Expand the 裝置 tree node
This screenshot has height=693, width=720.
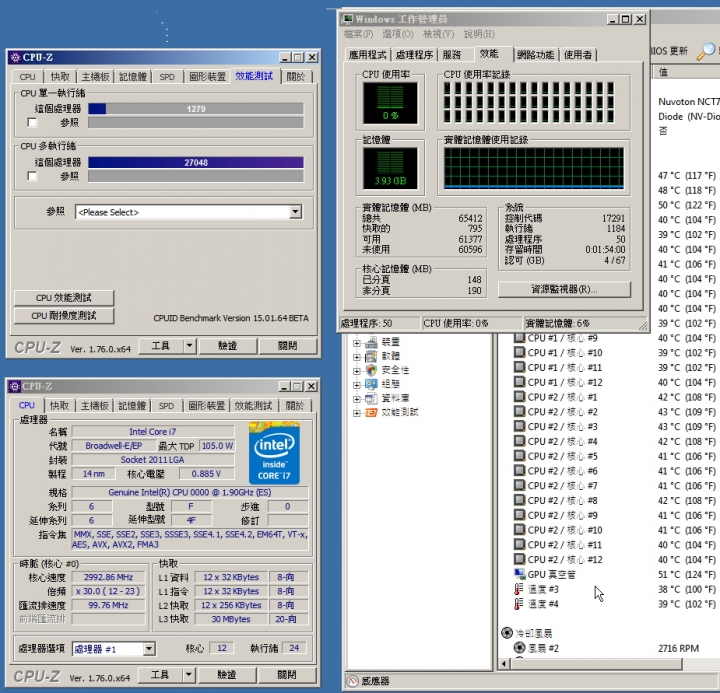(357, 343)
